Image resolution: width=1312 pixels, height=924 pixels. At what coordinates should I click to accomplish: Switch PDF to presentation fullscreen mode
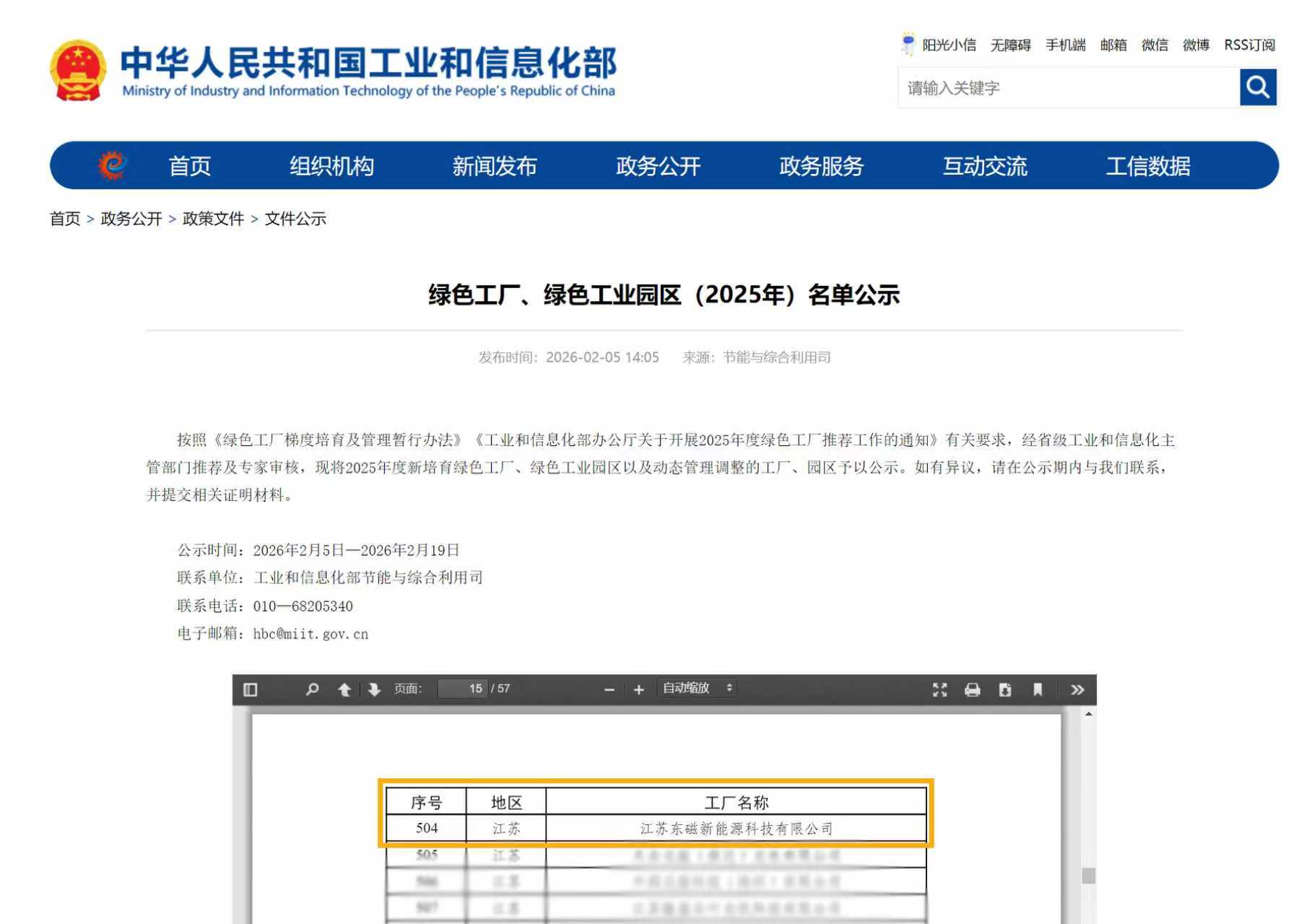[939, 689]
